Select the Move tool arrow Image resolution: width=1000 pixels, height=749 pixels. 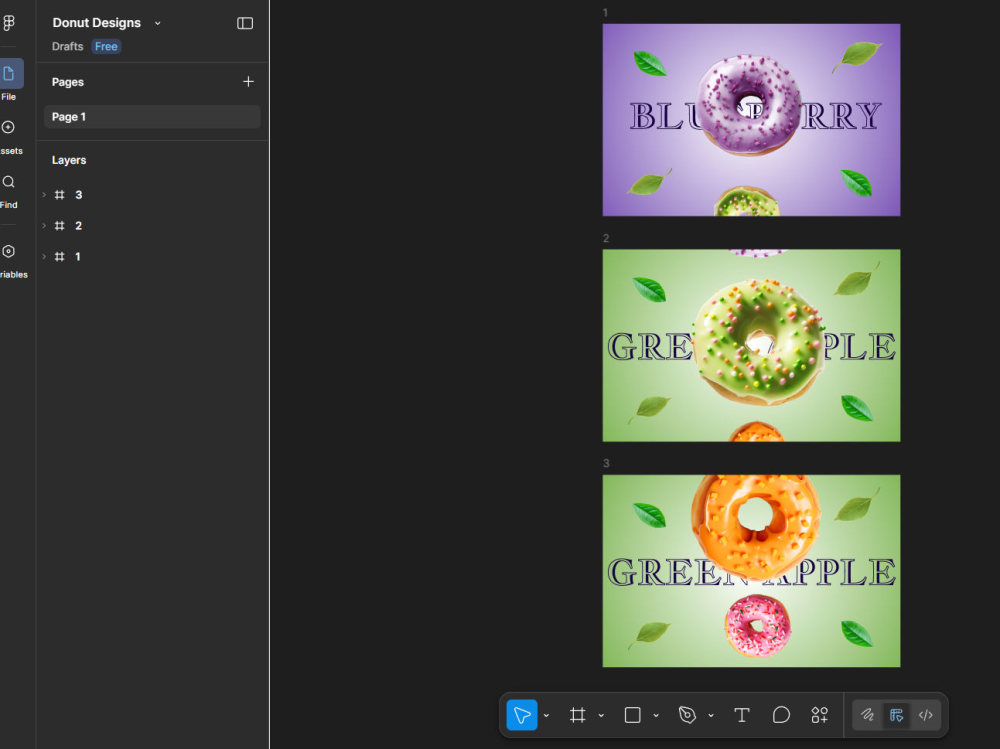point(522,715)
